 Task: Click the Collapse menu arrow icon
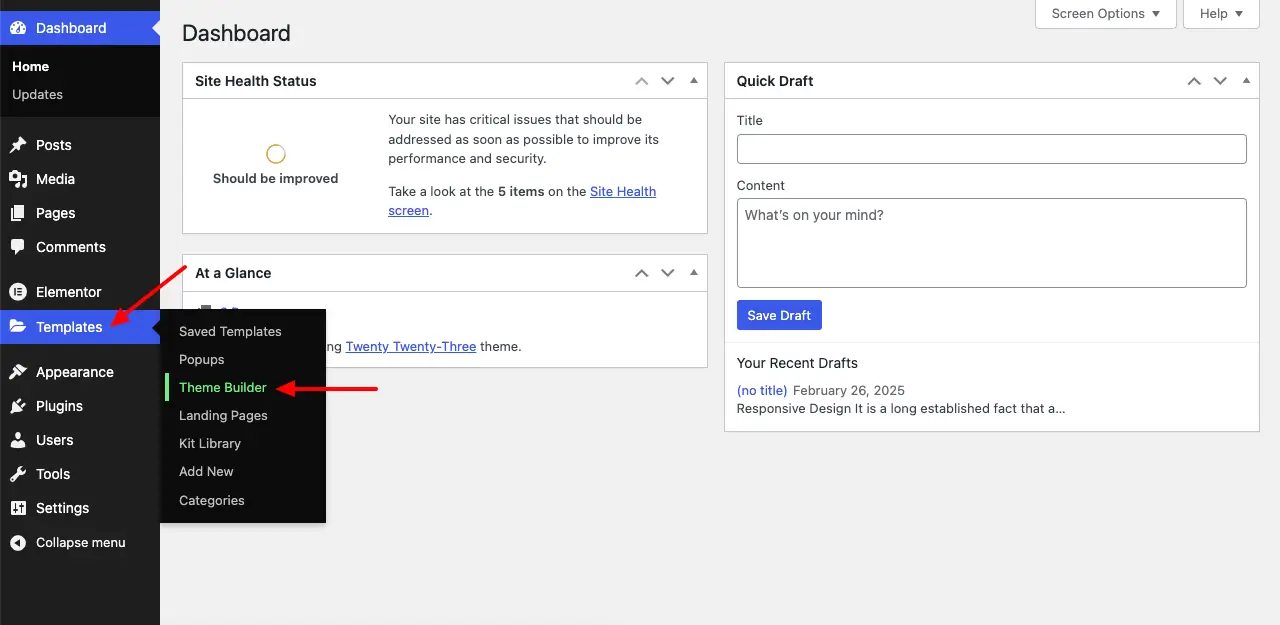click(18, 542)
